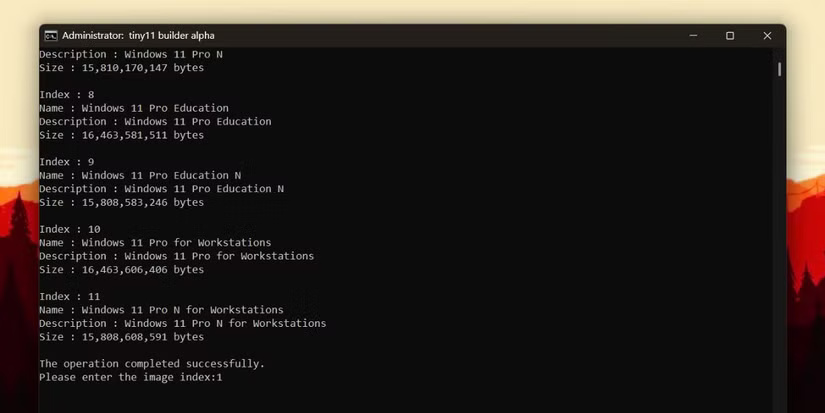Image resolution: width=825 pixels, height=413 pixels.
Task: Click 'The operation completed successfully.' message
Action: pos(152,364)
